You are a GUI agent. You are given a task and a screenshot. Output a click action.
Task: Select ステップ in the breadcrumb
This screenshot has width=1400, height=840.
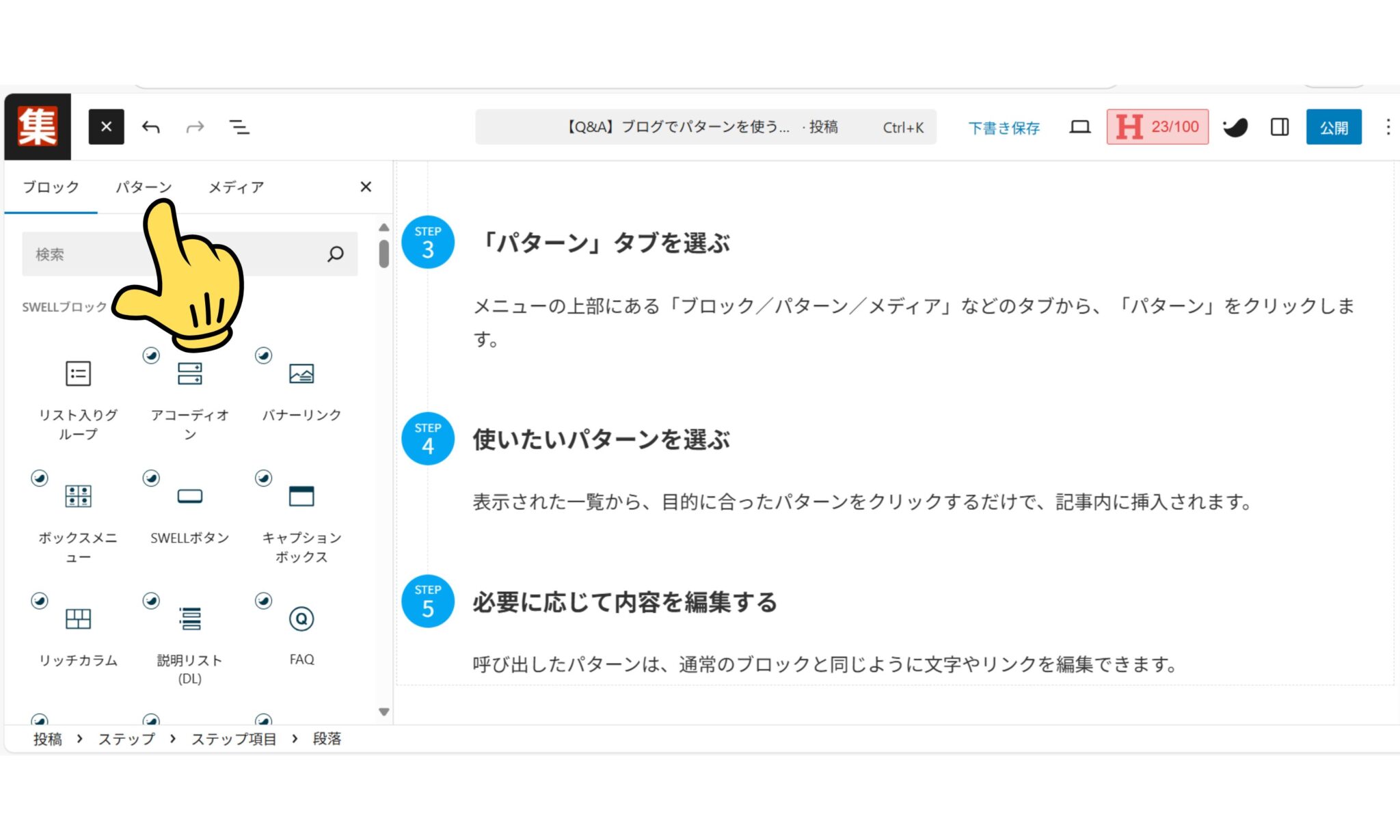point(126,739)
